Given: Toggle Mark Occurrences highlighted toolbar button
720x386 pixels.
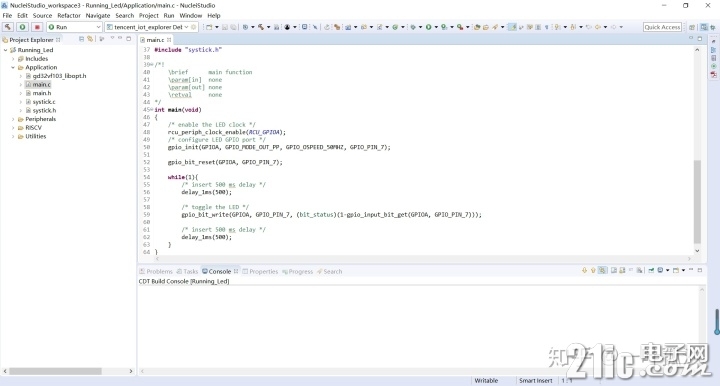Looking at the screenshot, I should [512, 27].
